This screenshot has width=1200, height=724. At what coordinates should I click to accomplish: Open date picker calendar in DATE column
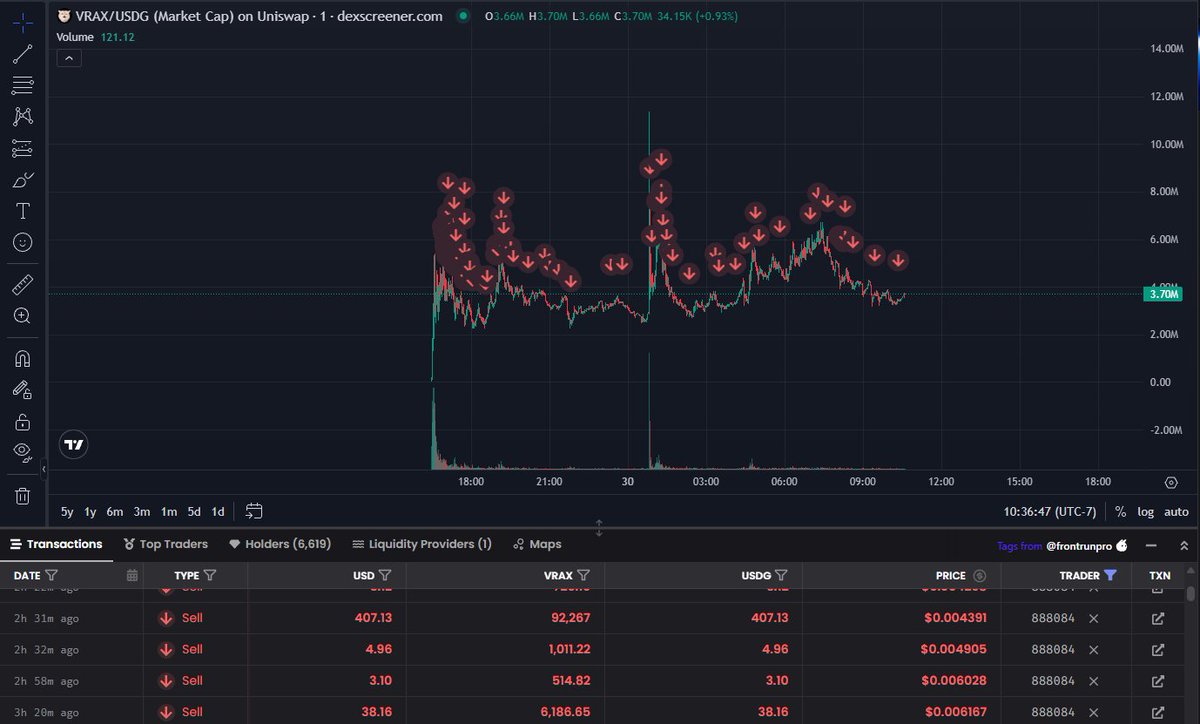click(x=132, y=575)
